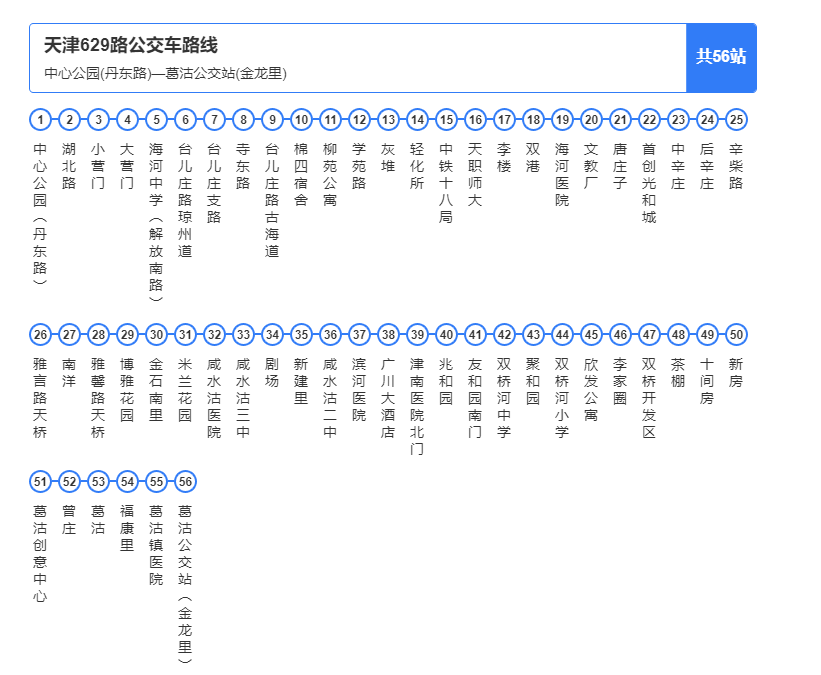Select station marker 15 for 中铁十八局
This screenshot has width=821, height=675.
[445, 121]
